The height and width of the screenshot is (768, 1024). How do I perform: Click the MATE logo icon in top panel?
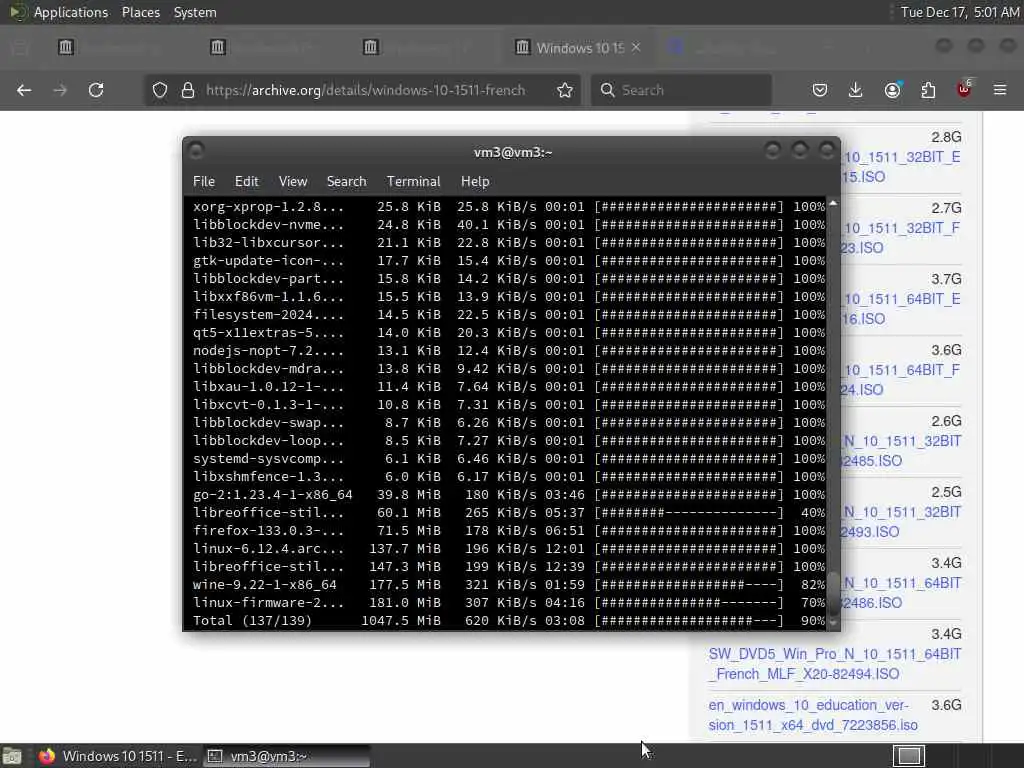(16, 12)
